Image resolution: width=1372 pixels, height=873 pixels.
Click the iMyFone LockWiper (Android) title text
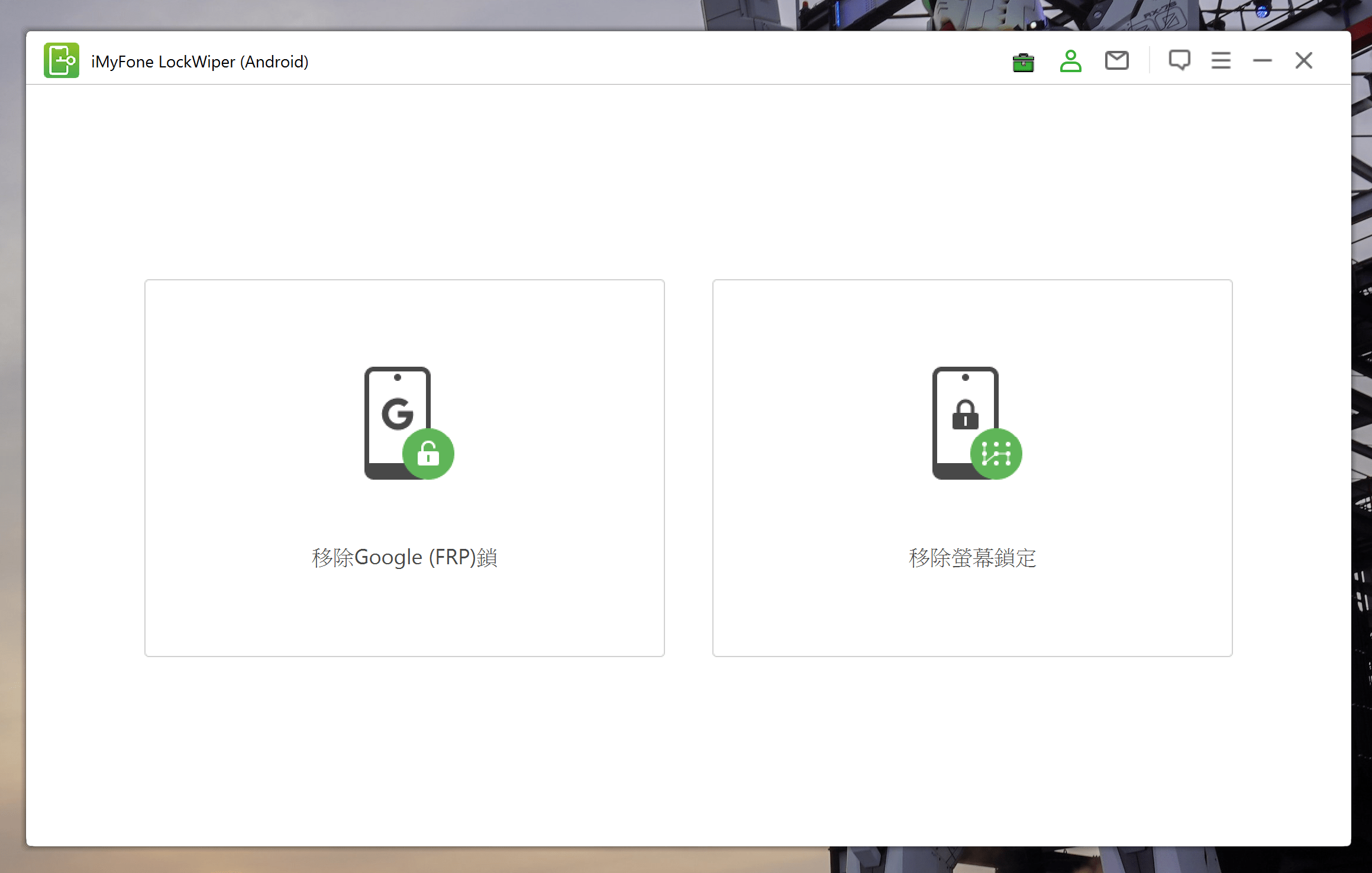tap(199, 62)
